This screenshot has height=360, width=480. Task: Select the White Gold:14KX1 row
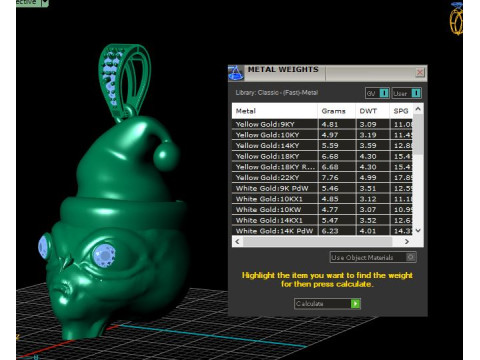click(x=322, y=220)
